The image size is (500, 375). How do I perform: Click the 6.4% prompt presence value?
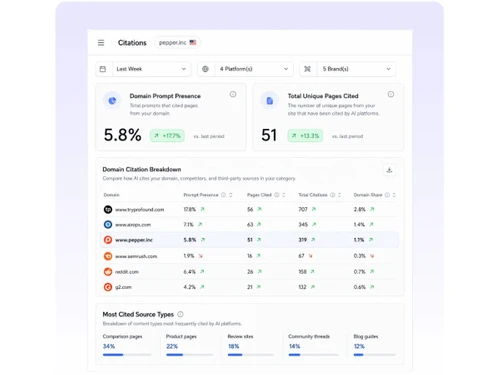click(x=189, y=272)
